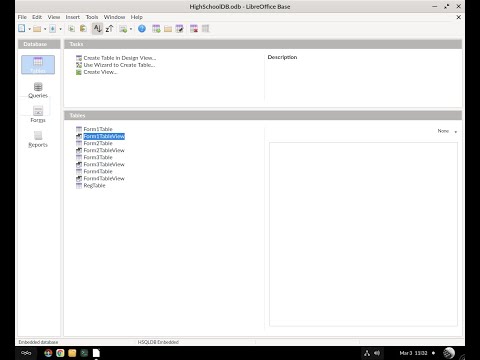Screen dimensions: 480x360
Task: Click the New document icon in toolbar
Action: click(22, 29)
